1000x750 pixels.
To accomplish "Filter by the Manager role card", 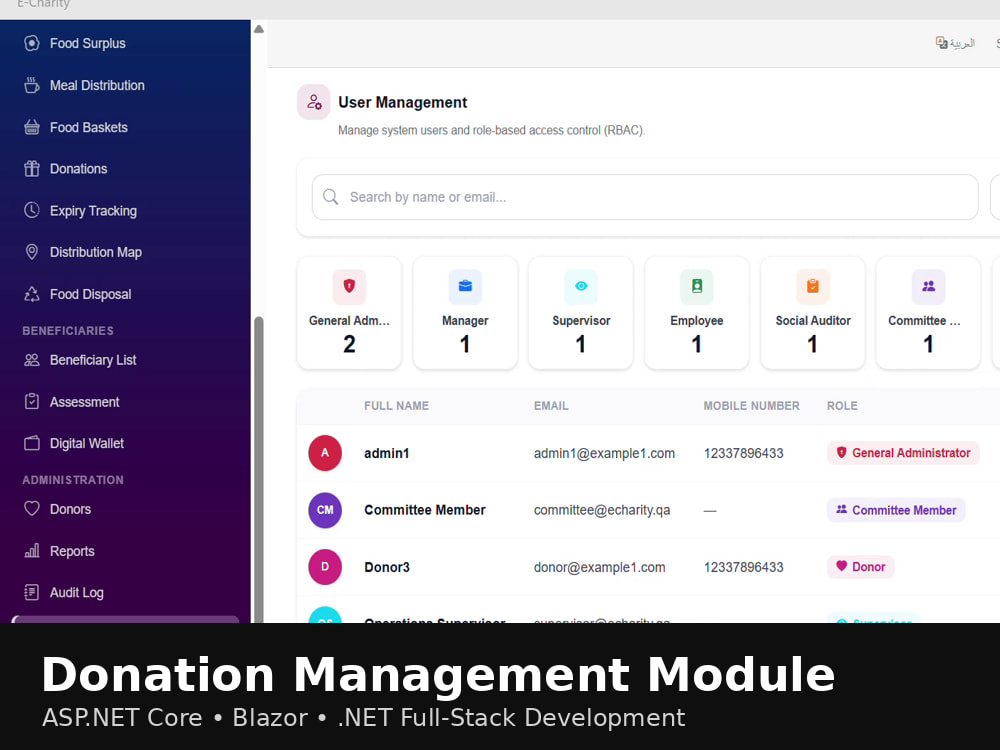I will tap(466, 313).
